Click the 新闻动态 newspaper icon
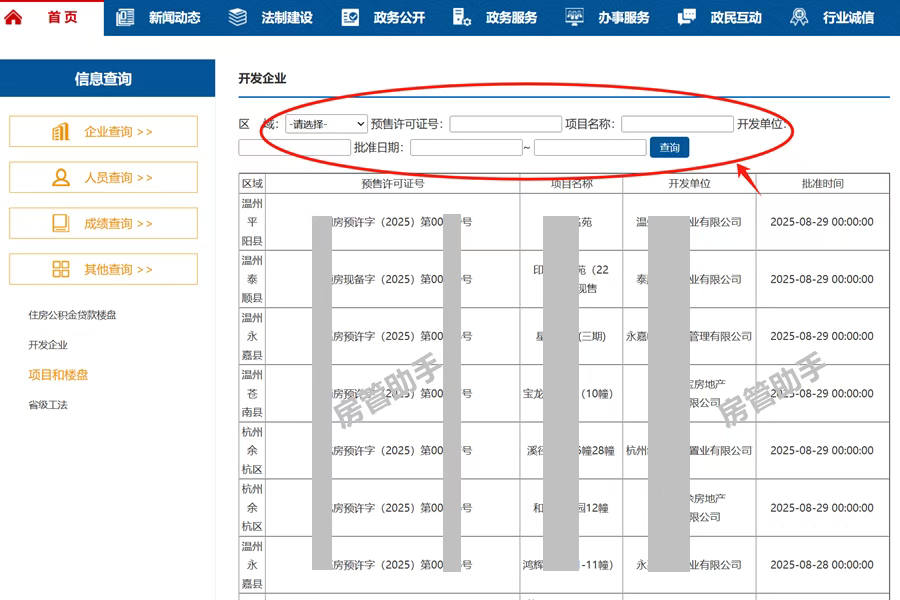900x600 pixels. pos(125,17)
